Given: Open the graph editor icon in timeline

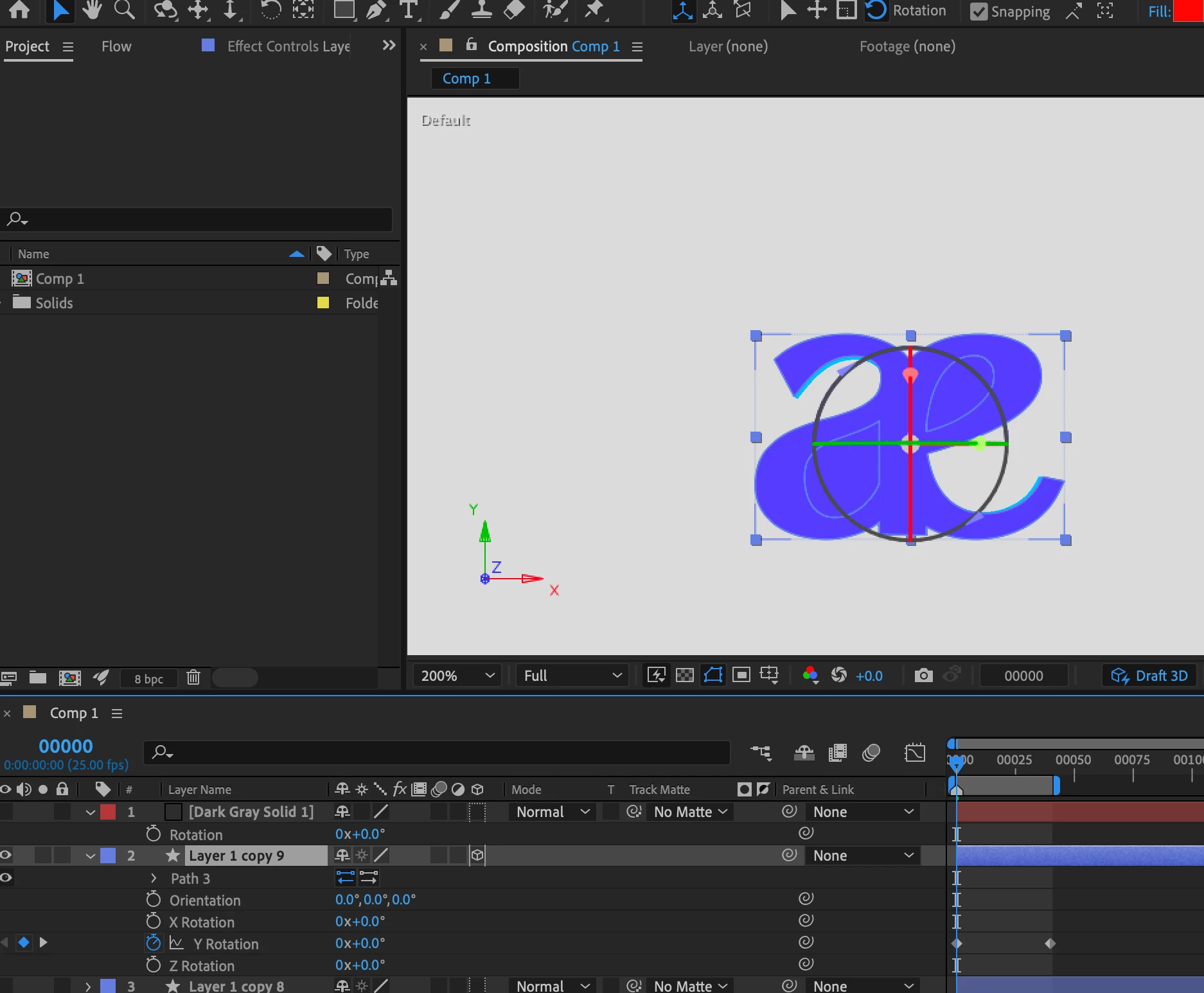Looking at the screenshot, I should click(915, 752).
